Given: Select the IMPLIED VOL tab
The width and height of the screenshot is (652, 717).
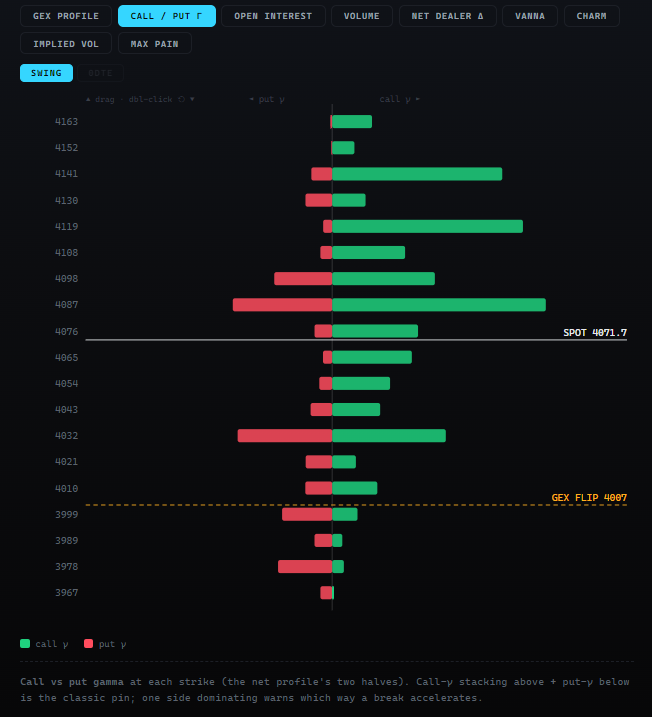Looking at the screenshot, I should [66, 43].
